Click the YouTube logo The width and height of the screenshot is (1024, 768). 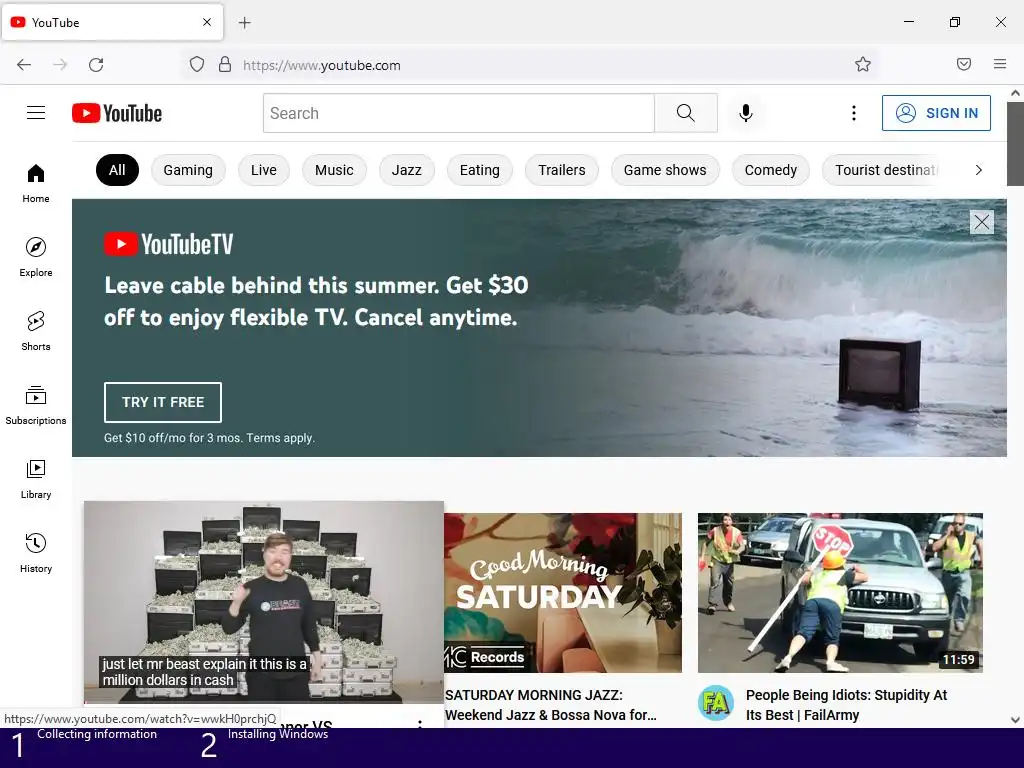click(117, 113)
